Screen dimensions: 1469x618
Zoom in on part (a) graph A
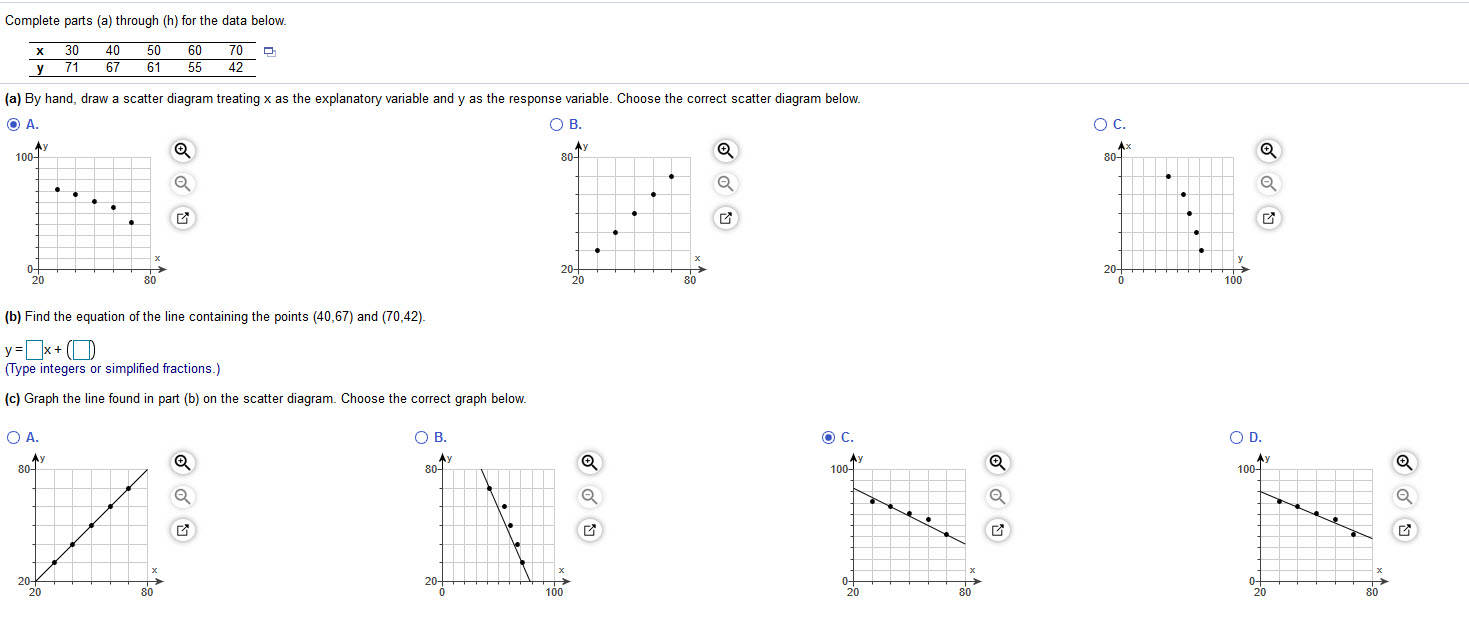(181, 151)
